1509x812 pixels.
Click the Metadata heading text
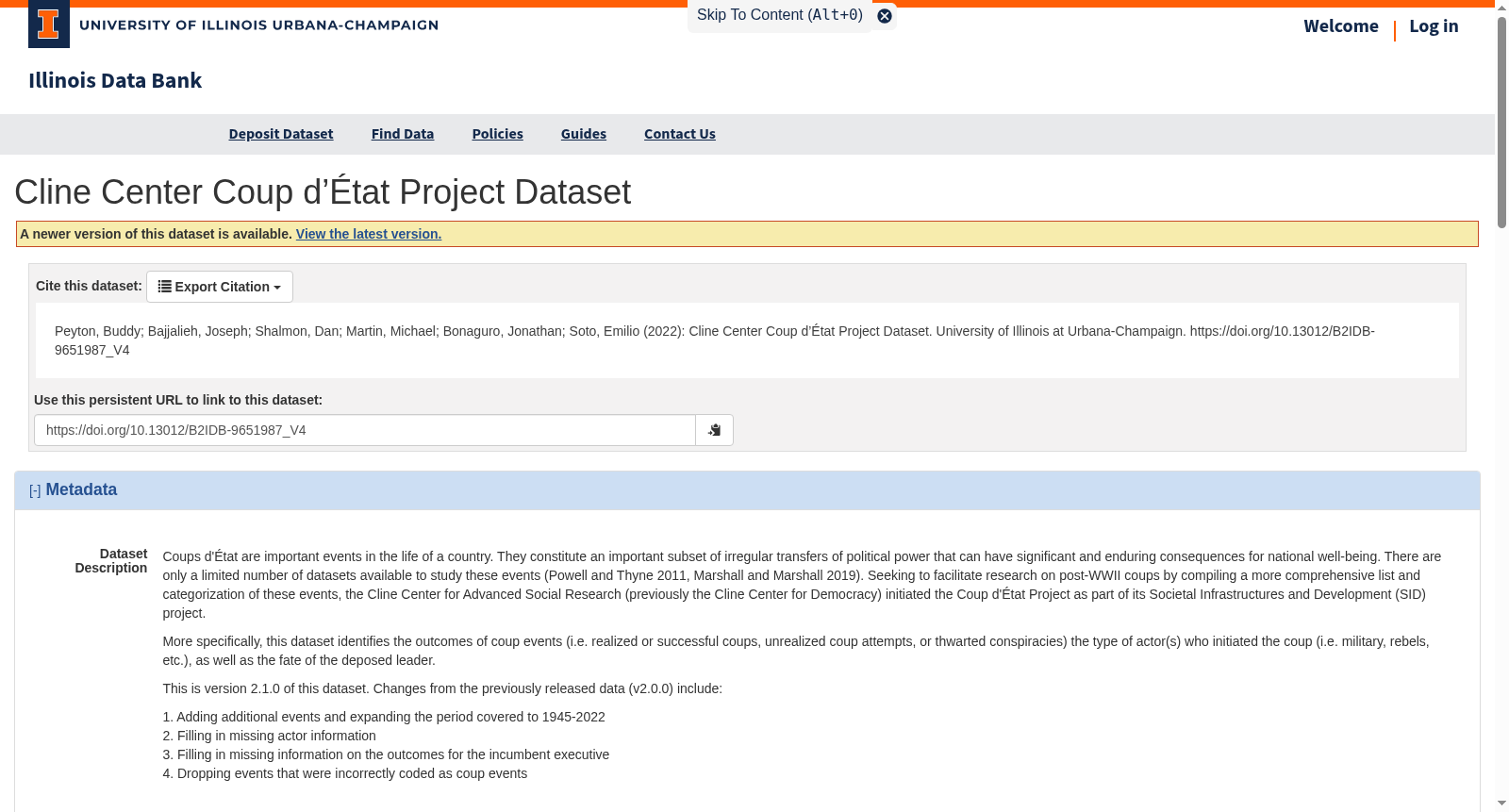(81, 489)
